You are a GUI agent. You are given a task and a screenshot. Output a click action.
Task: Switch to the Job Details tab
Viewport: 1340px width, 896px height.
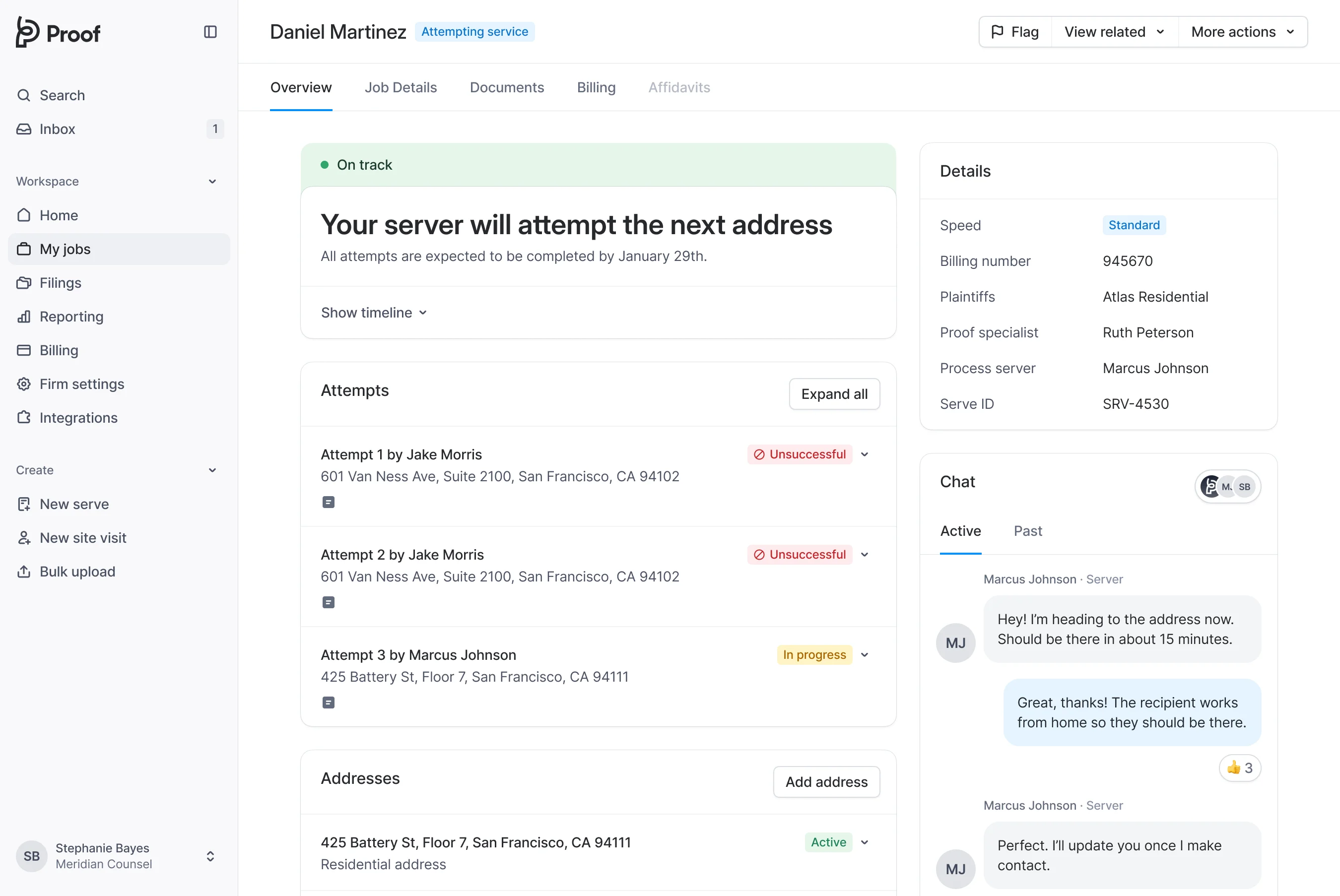[x=400, y=87]
